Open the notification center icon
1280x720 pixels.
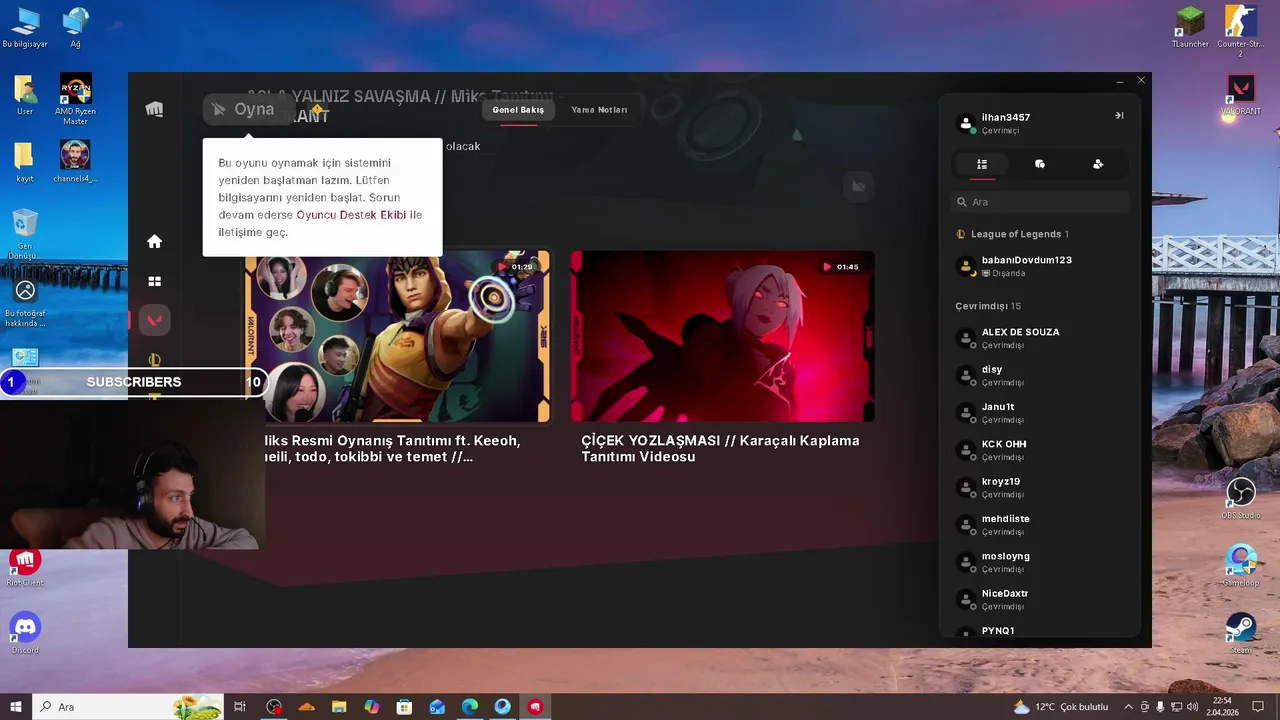[1259, 707]
